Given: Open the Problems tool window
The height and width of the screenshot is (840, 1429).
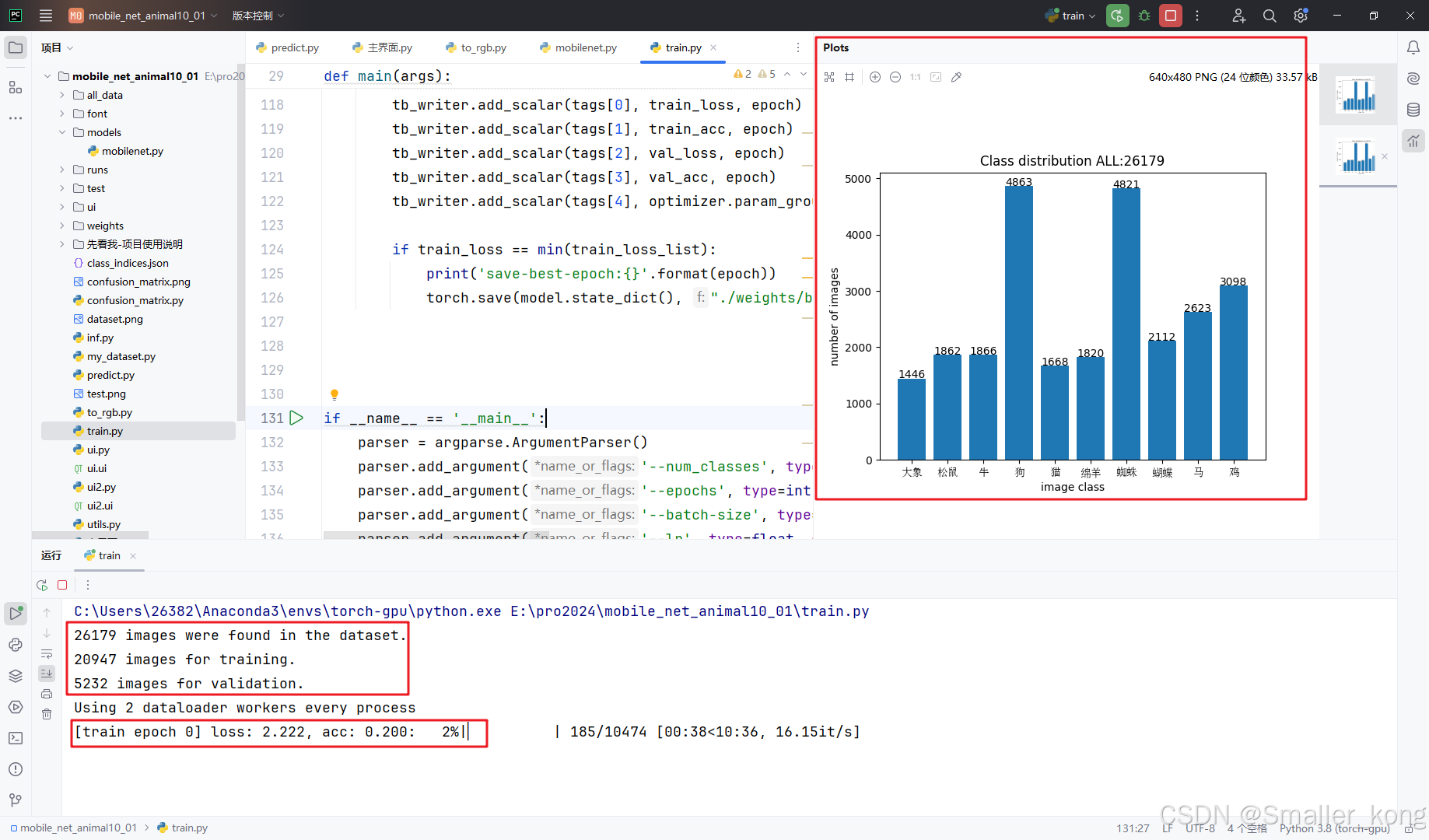Looking at the screenshot, I should coord(16,769).
